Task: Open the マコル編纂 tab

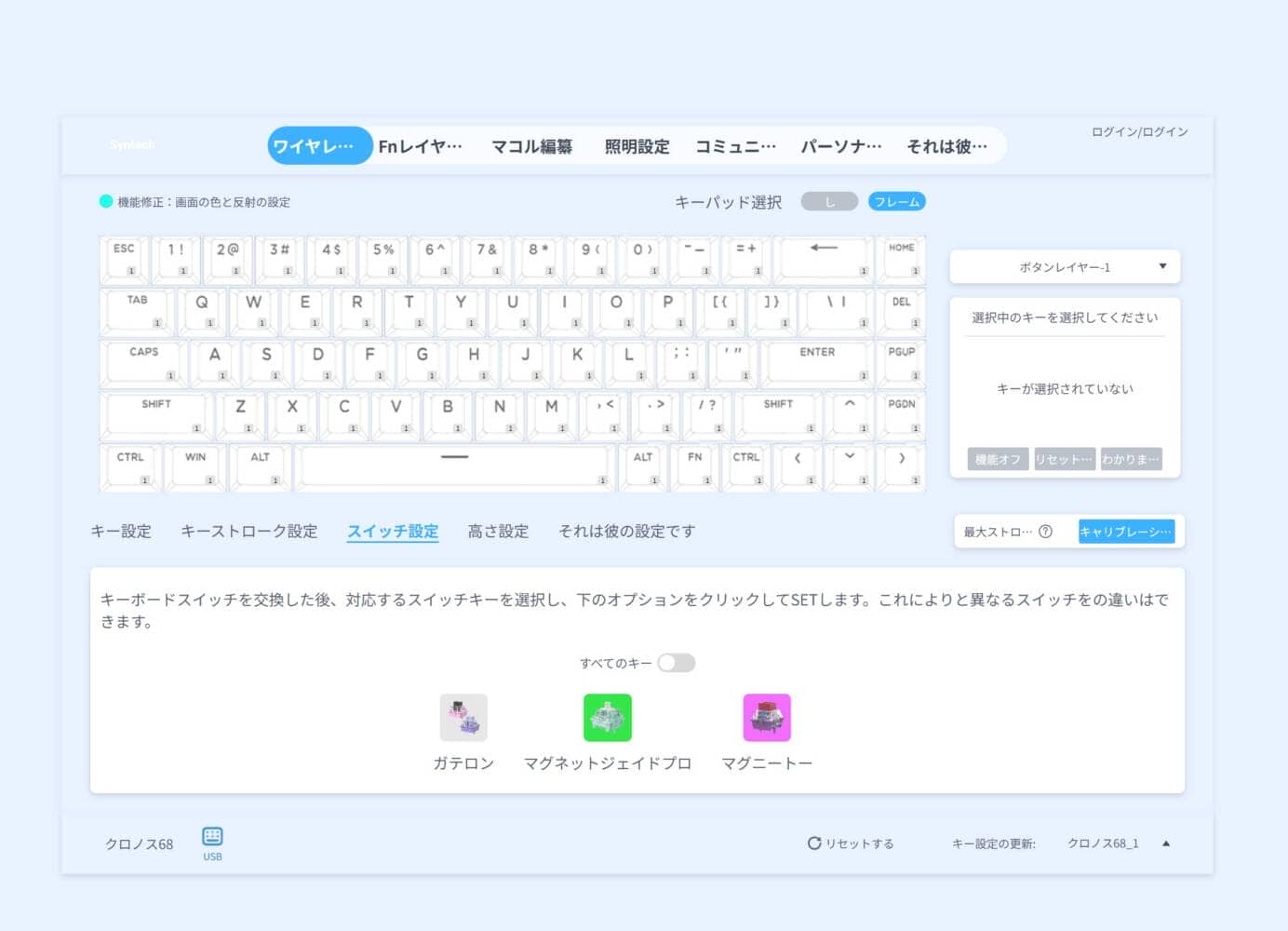Action: click(x=531, y=146)
